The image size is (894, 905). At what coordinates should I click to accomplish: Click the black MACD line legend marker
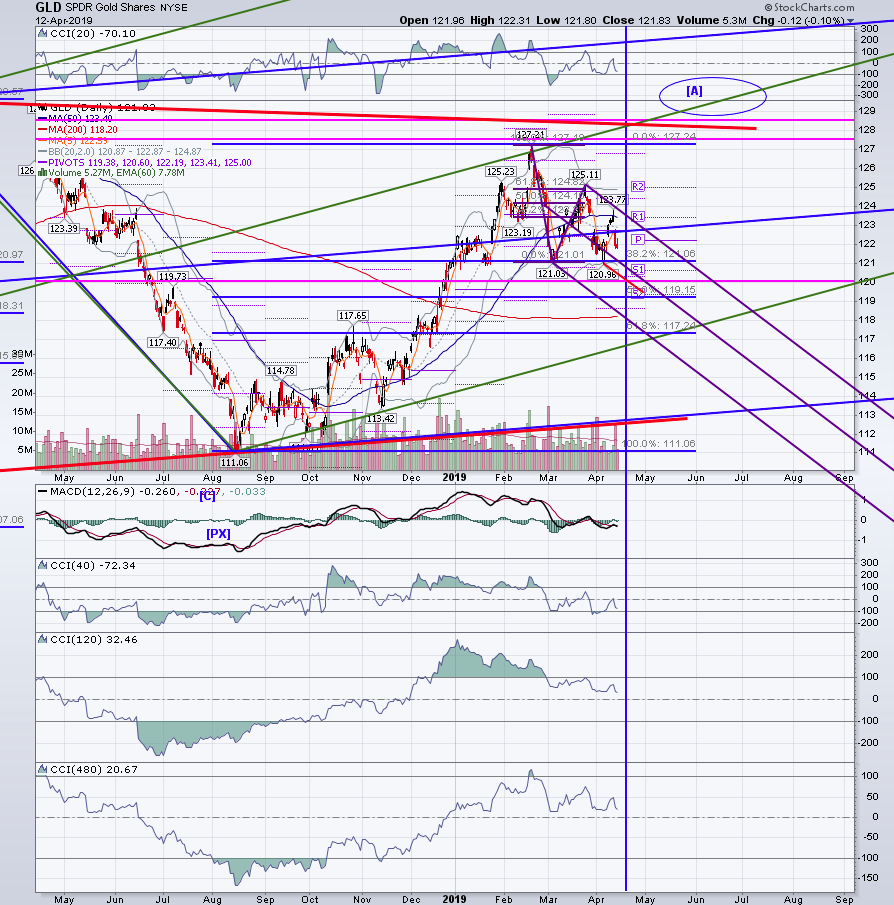coord(42,492)
